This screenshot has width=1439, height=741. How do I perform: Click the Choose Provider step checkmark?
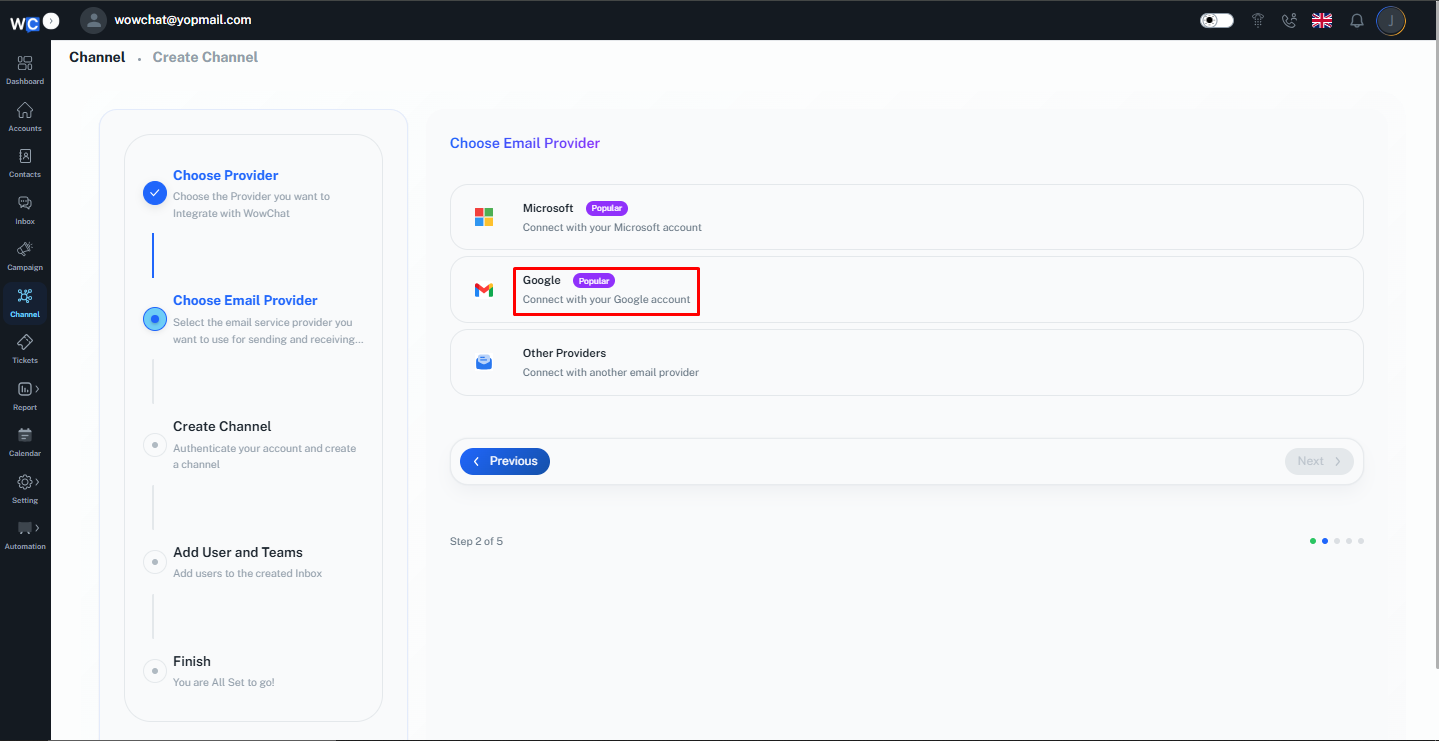coord(155,193)
